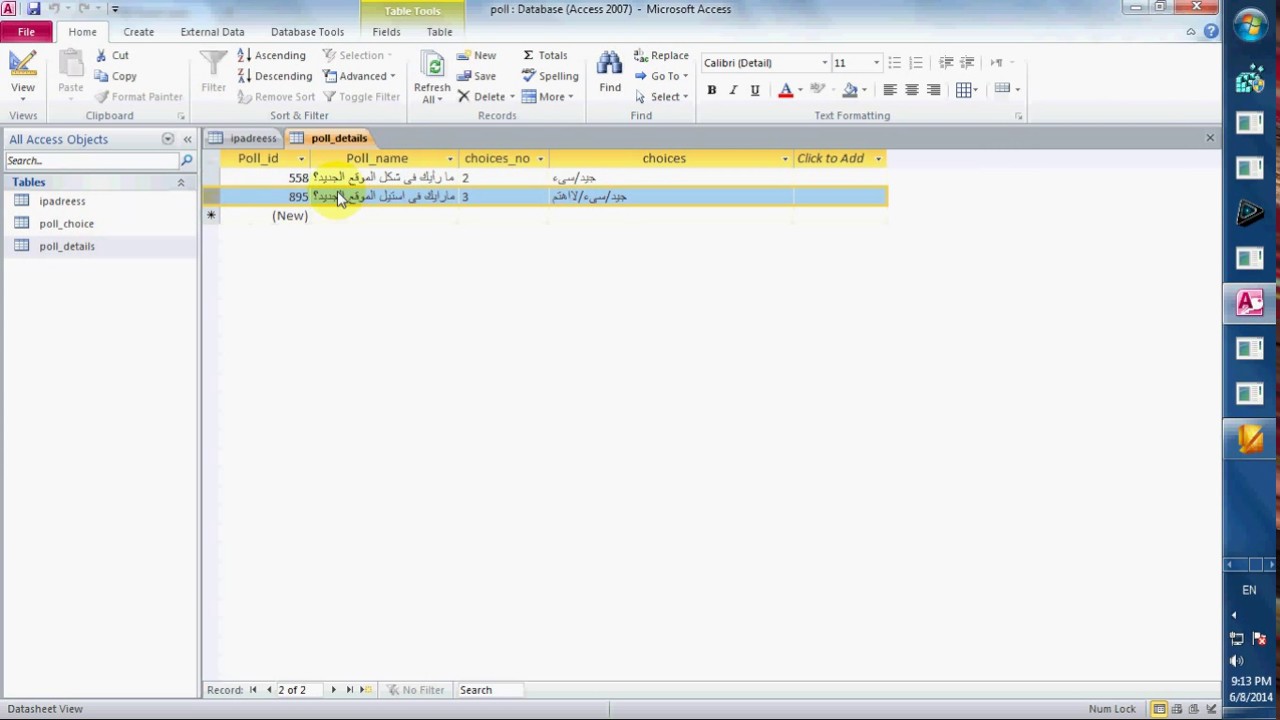The image size is (1280, 720).
Task: Create a New record
Action: point(477,55)
